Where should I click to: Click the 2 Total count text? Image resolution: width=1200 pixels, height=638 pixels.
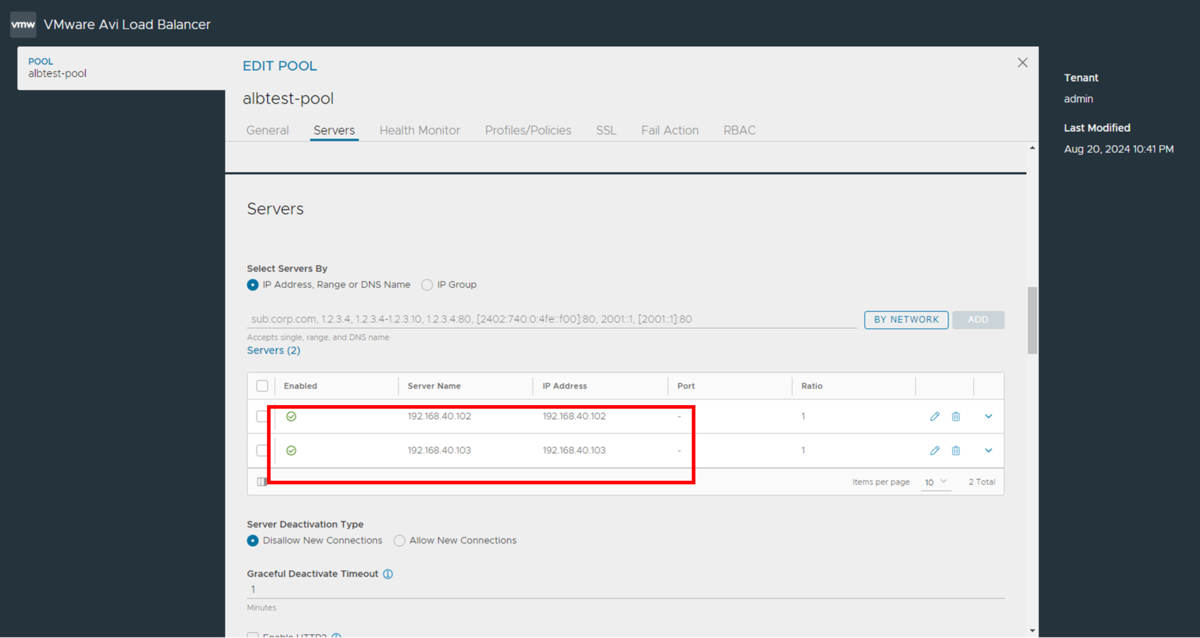(981, 482)
